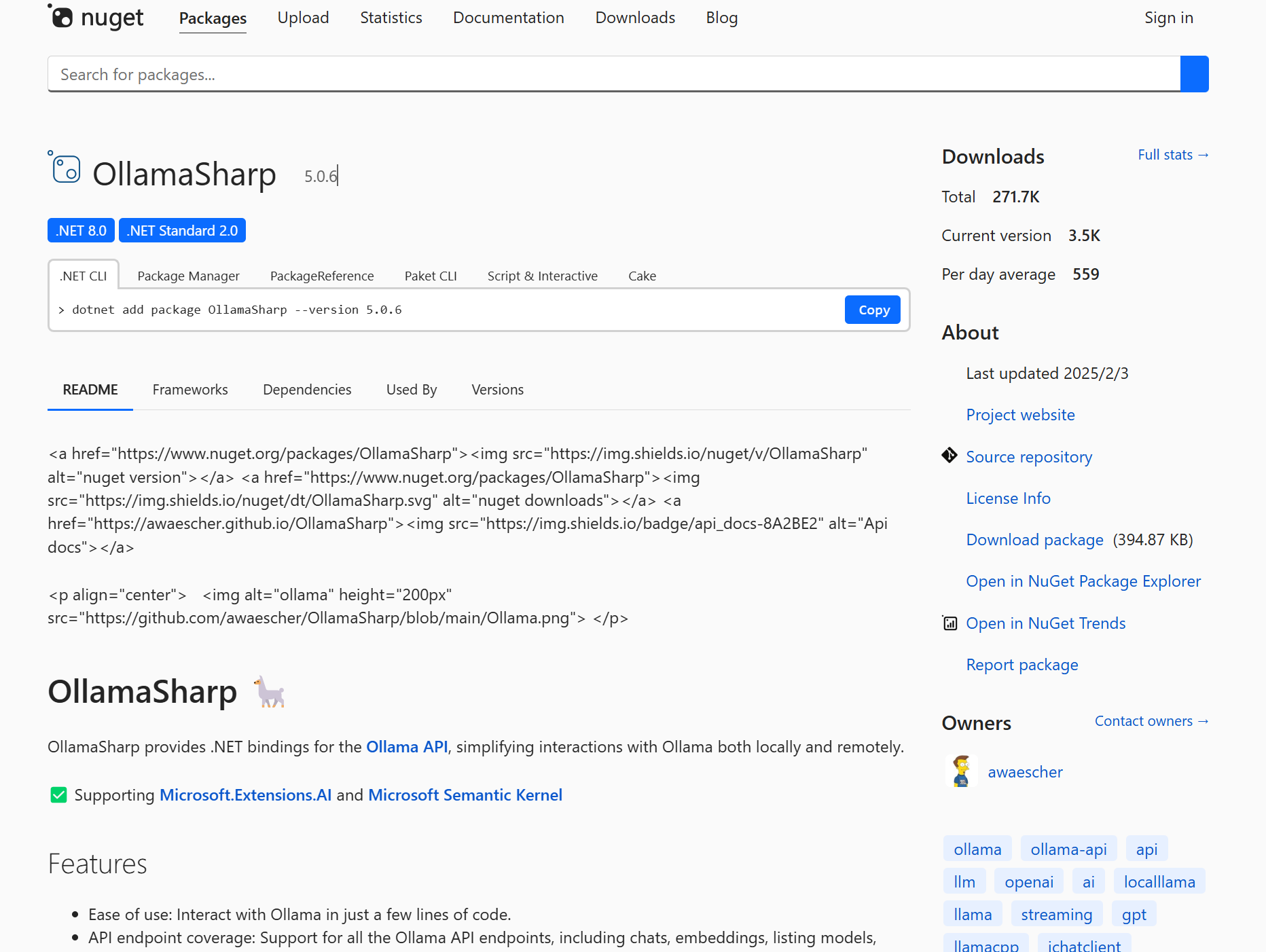1266x952 pixels.
Task: Switch to Script & Interactive tab
Action: pyautogui.click(x=543, y=276)
